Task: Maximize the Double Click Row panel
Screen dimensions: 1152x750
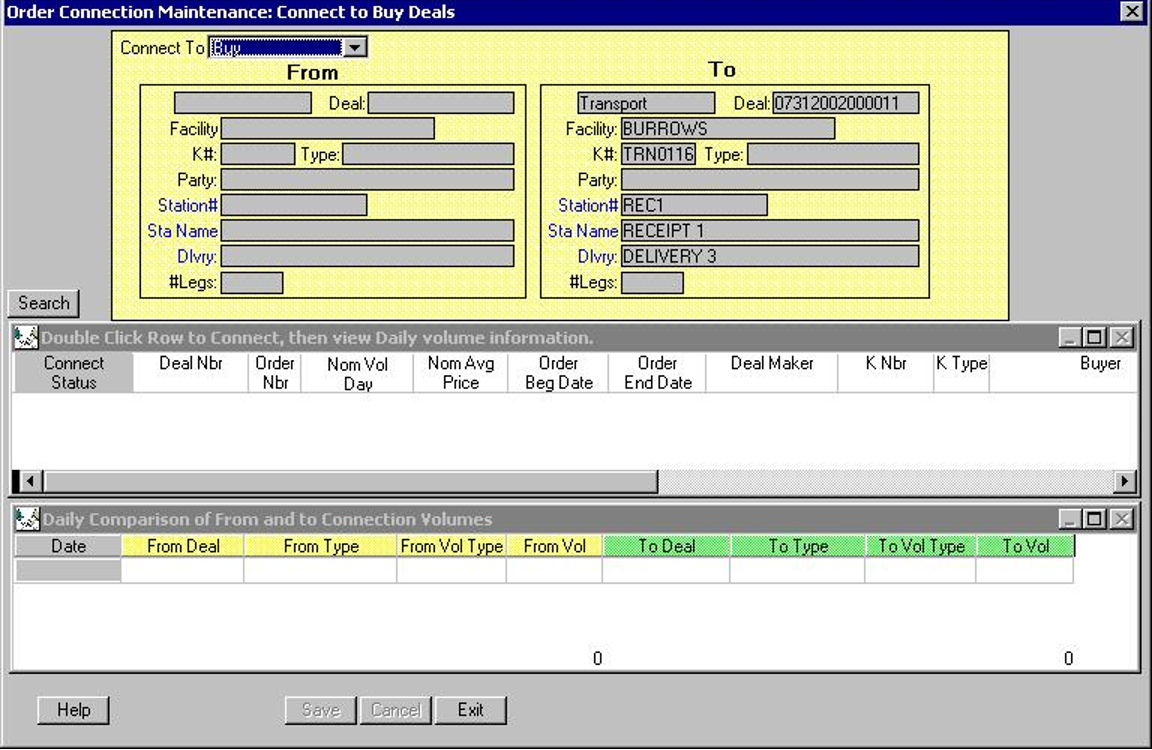Action: (1096, 338)
